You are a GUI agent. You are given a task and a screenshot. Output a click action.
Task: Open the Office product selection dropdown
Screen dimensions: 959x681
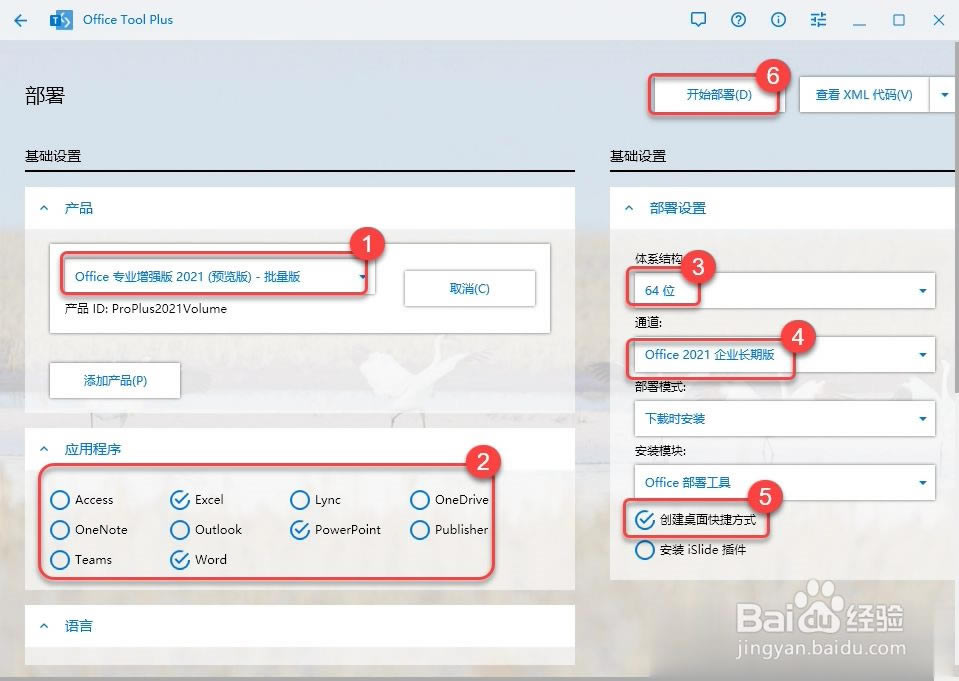218,277
